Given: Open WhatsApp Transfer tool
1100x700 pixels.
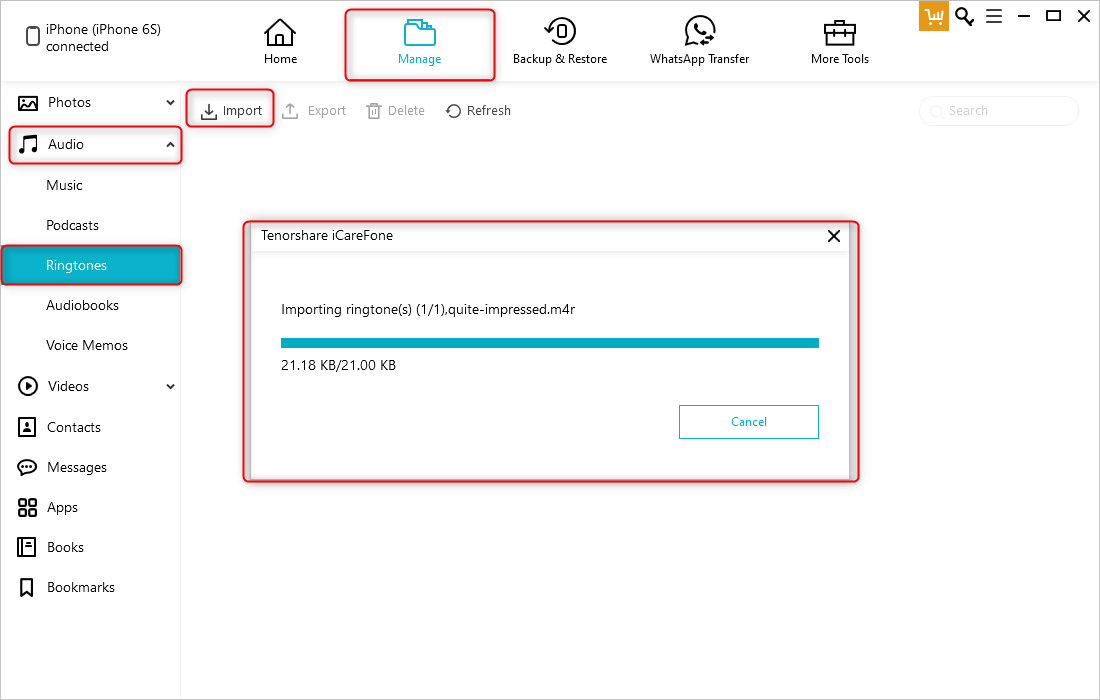Looking at the screenshot, I should [699, 42].
